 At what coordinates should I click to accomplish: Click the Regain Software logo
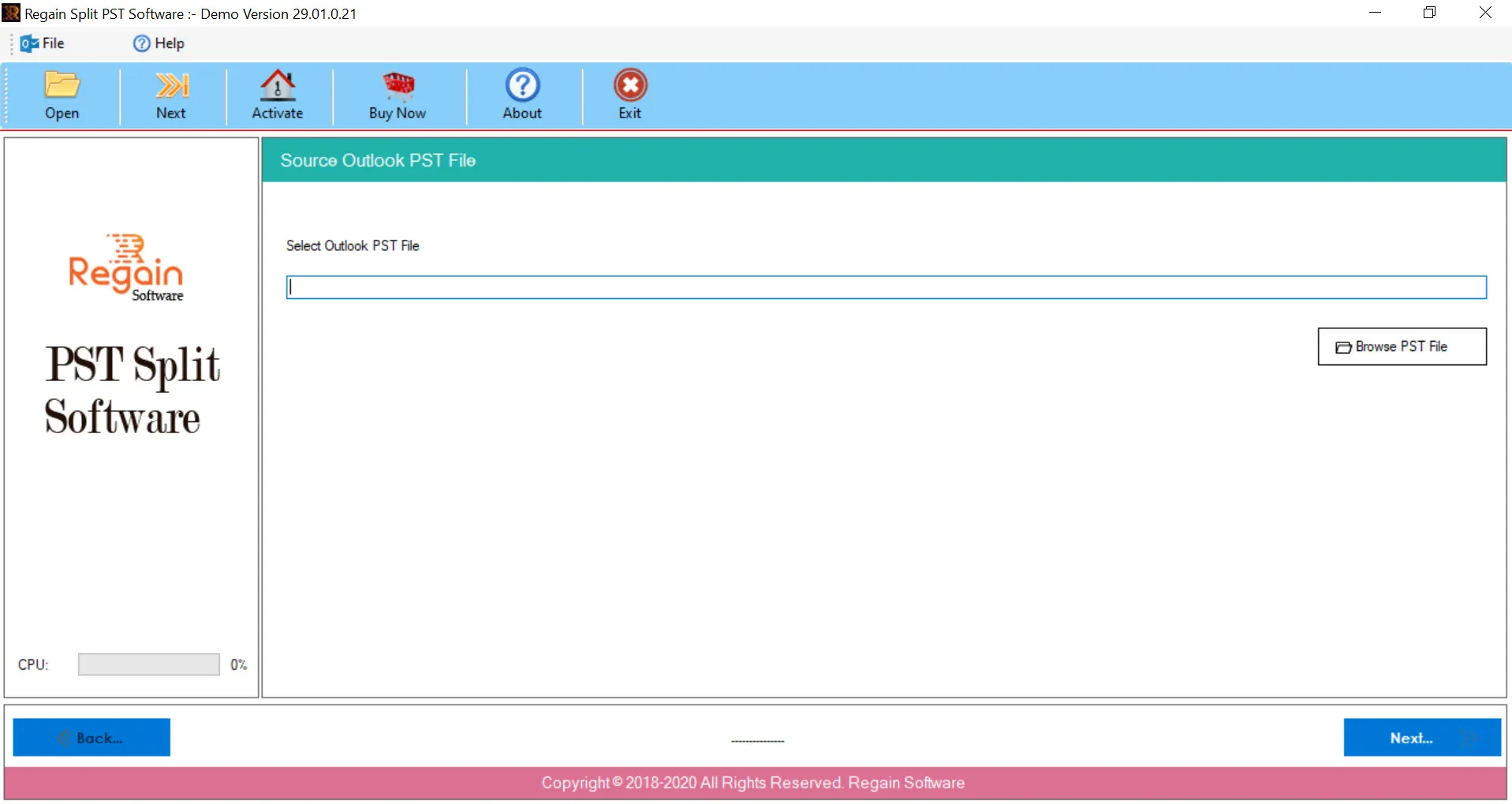click(126, 268)
